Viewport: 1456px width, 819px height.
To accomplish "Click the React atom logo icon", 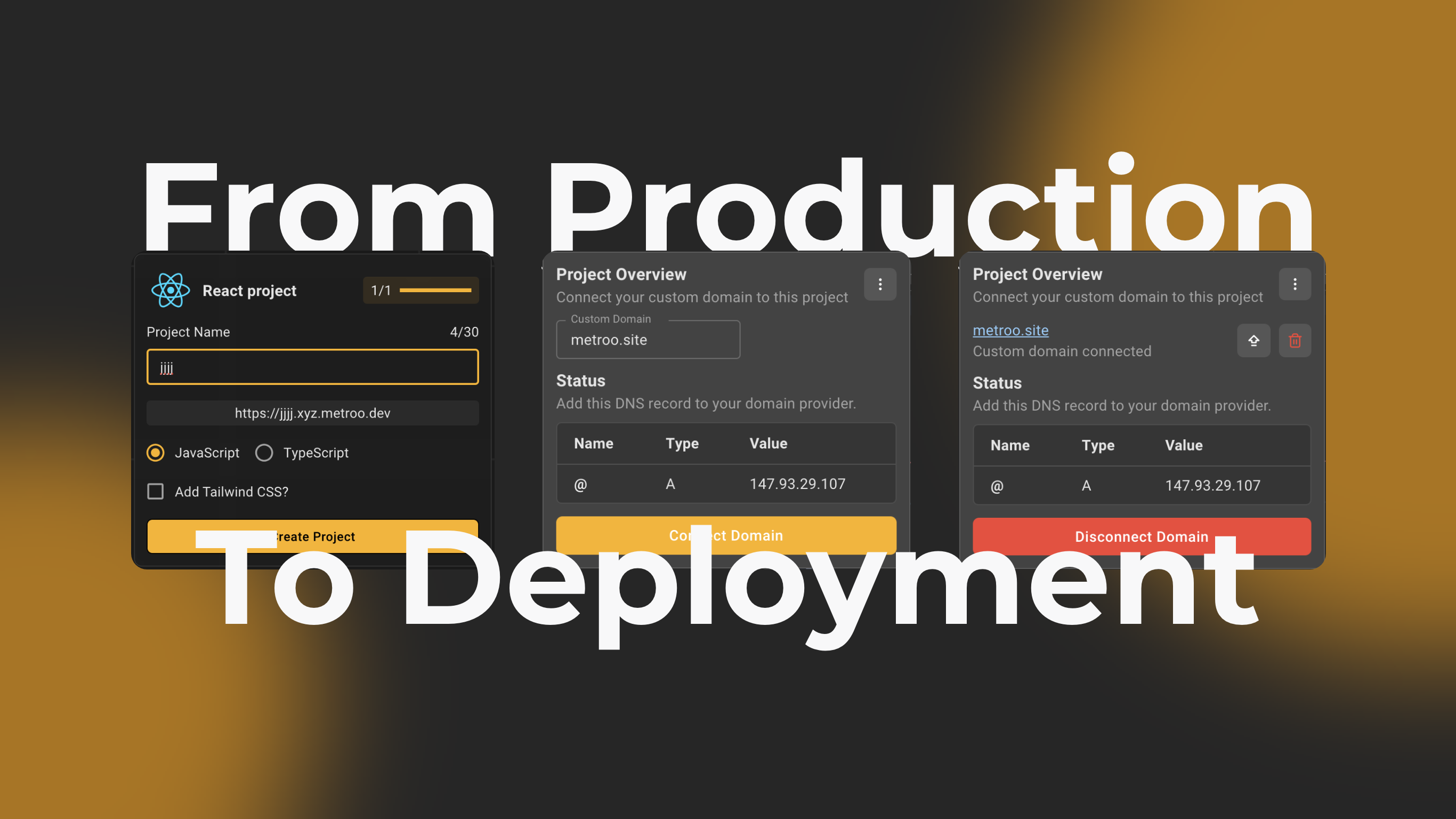I will point(170,290).
